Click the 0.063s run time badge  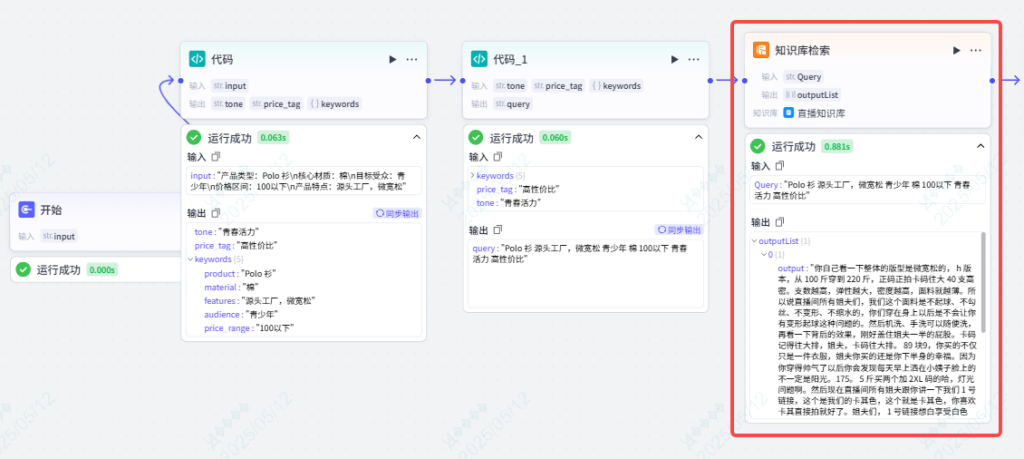click(x=272, y=138)
